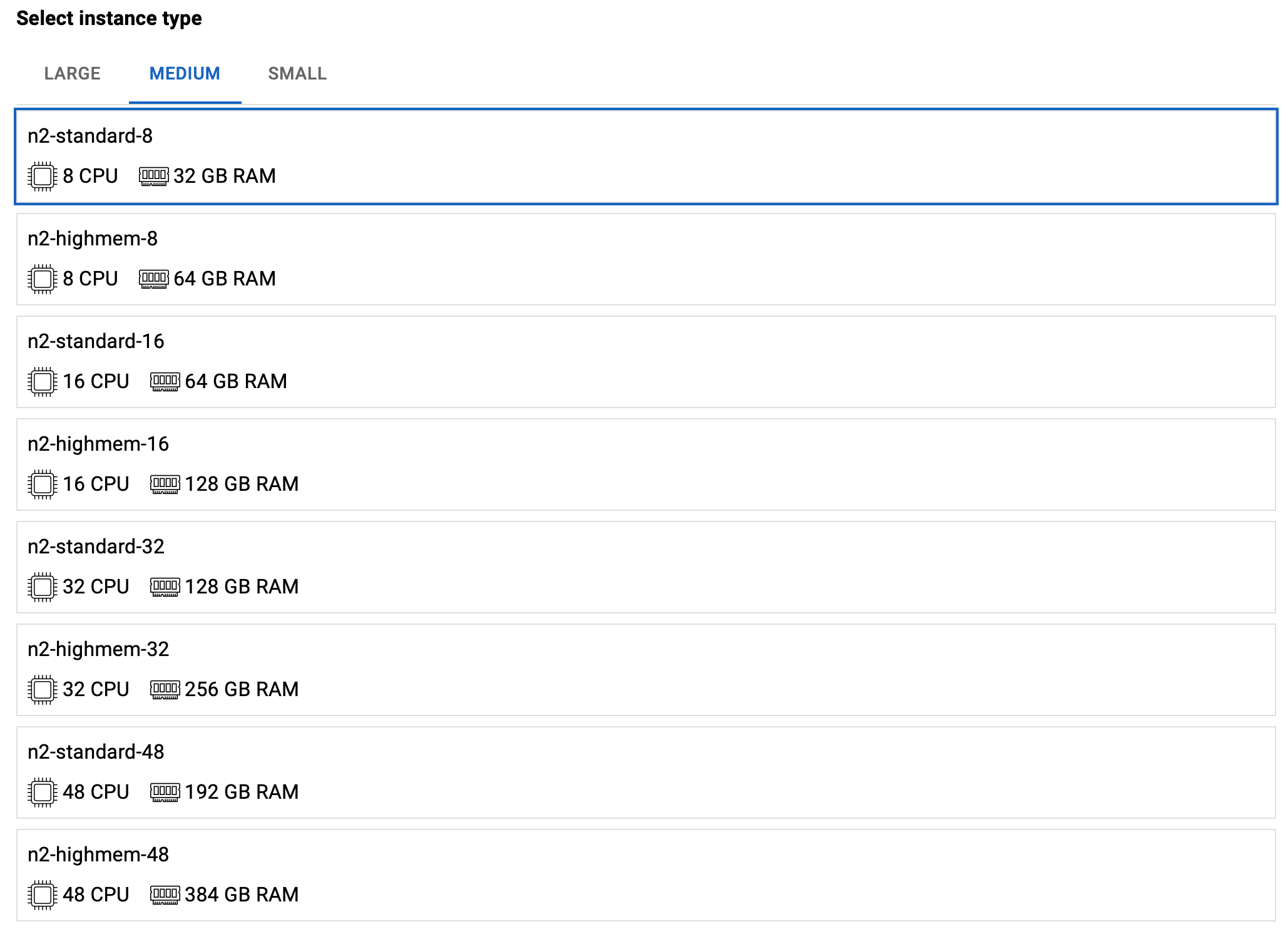Image resolution: width=1288 pixels, height=939 pixels.
Task: Click the CPU chip icon in n2-highmem-32
Action: point(43,690)
